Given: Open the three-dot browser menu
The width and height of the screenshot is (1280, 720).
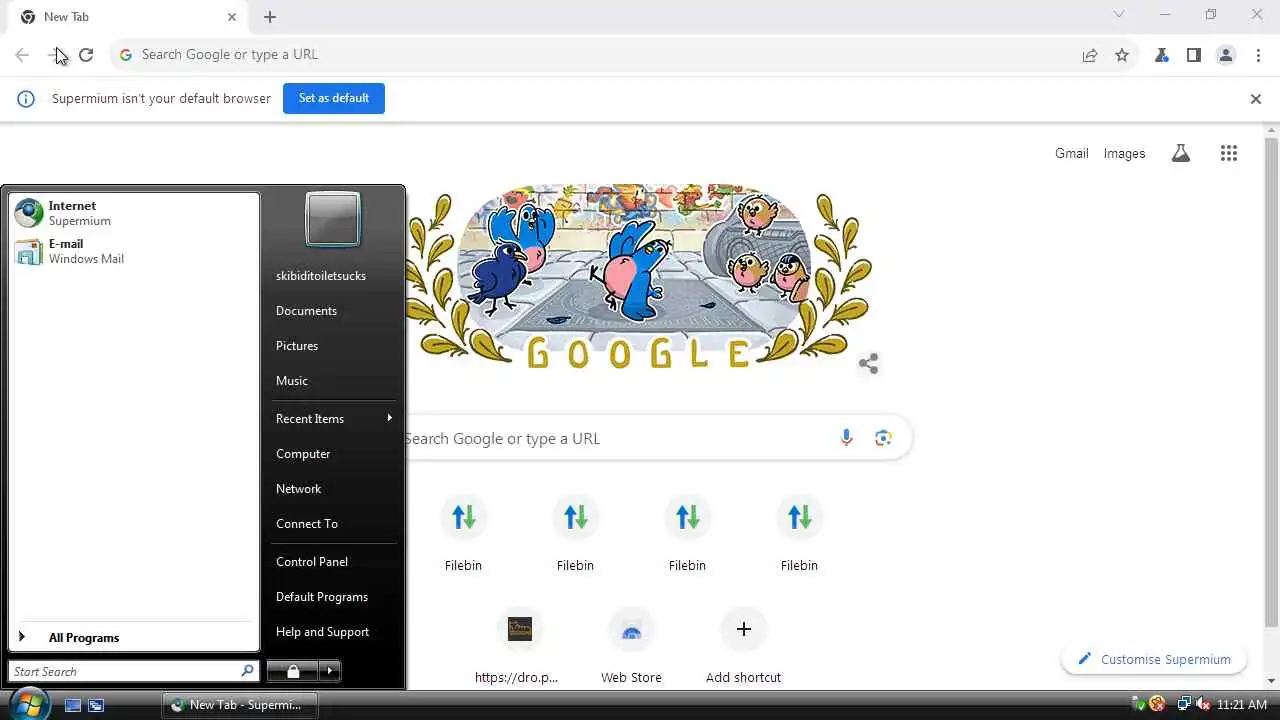Looking at the screenshot, I should tap(1258, 55).
